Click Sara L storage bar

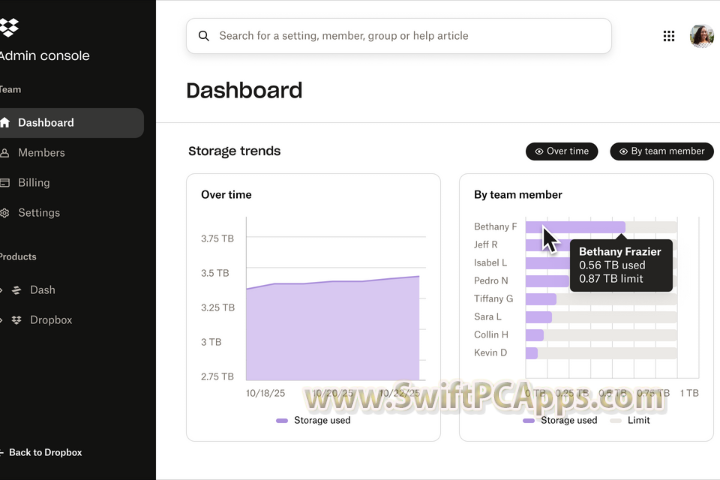click(x=539, y=317)
